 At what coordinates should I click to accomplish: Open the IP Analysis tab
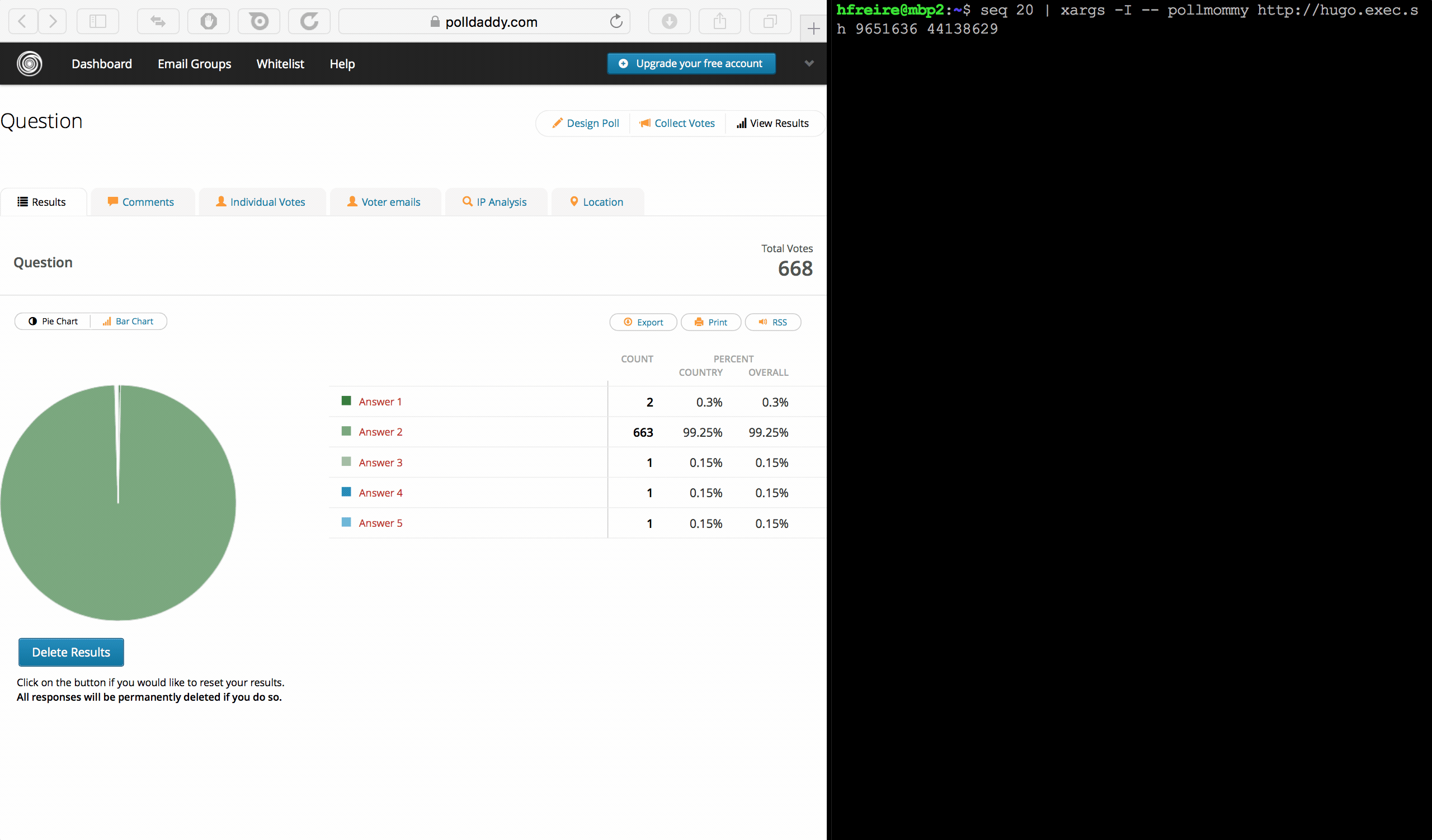point(495,202)
